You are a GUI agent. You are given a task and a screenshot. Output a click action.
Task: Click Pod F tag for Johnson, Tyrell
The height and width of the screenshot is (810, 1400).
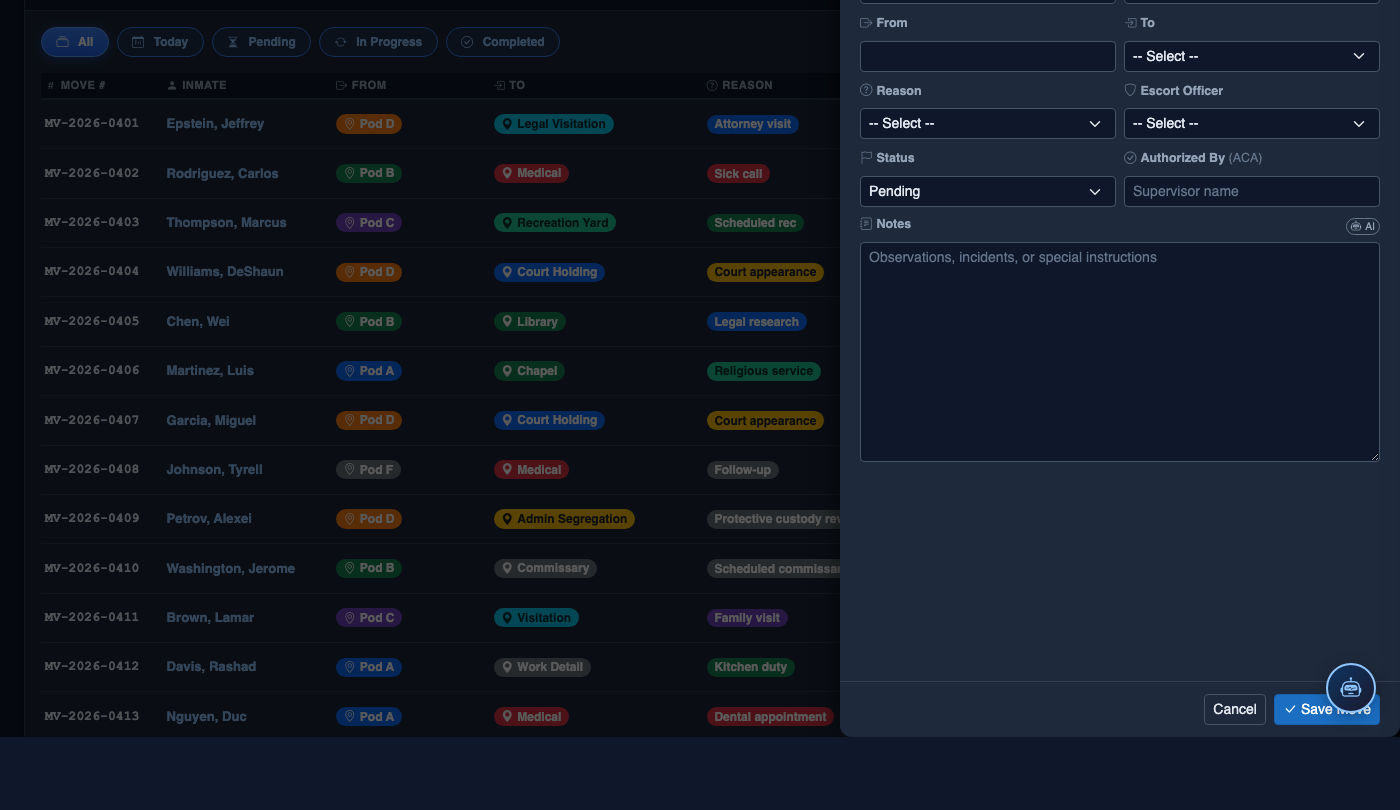368,470
